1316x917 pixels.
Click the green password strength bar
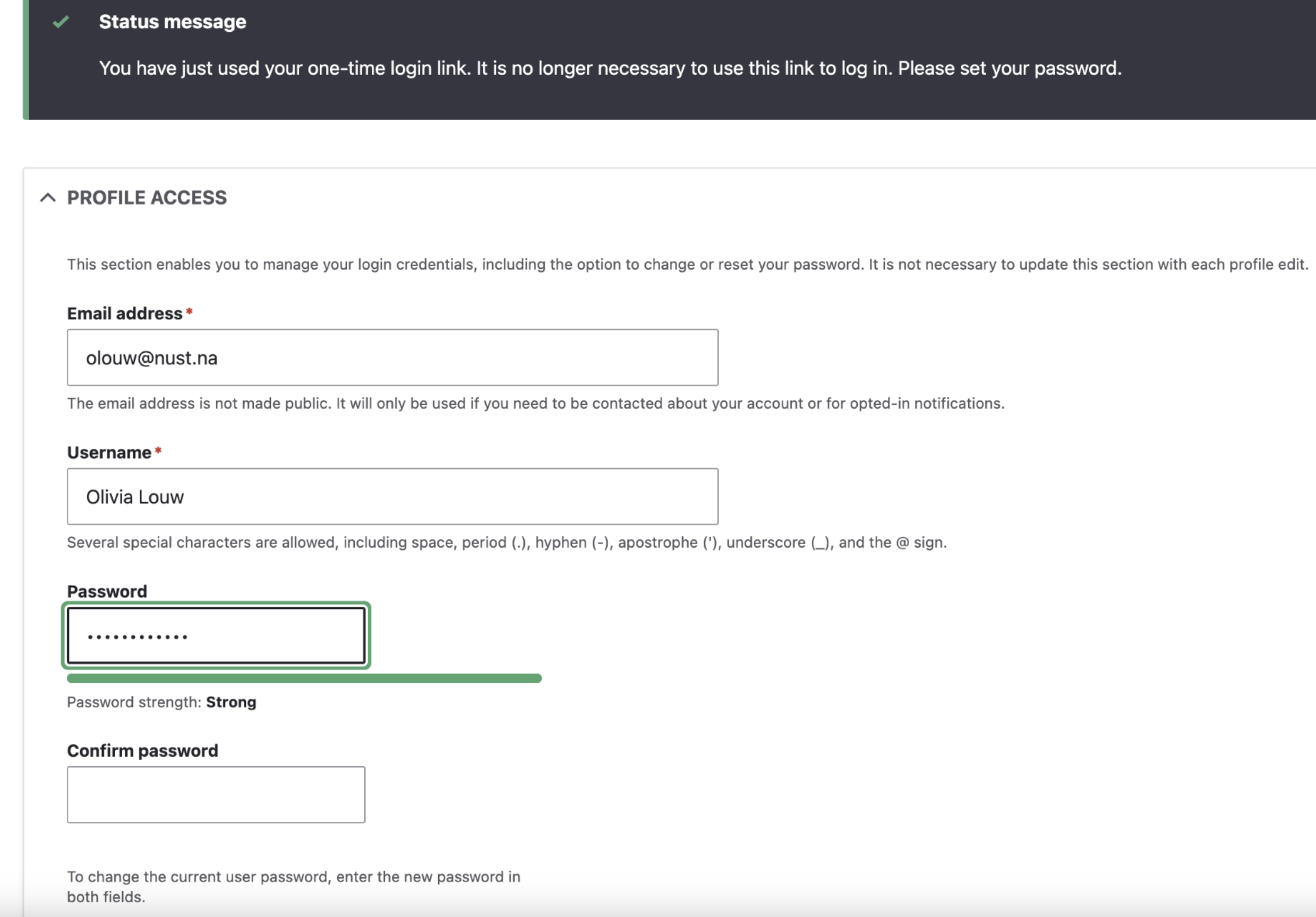304,678
